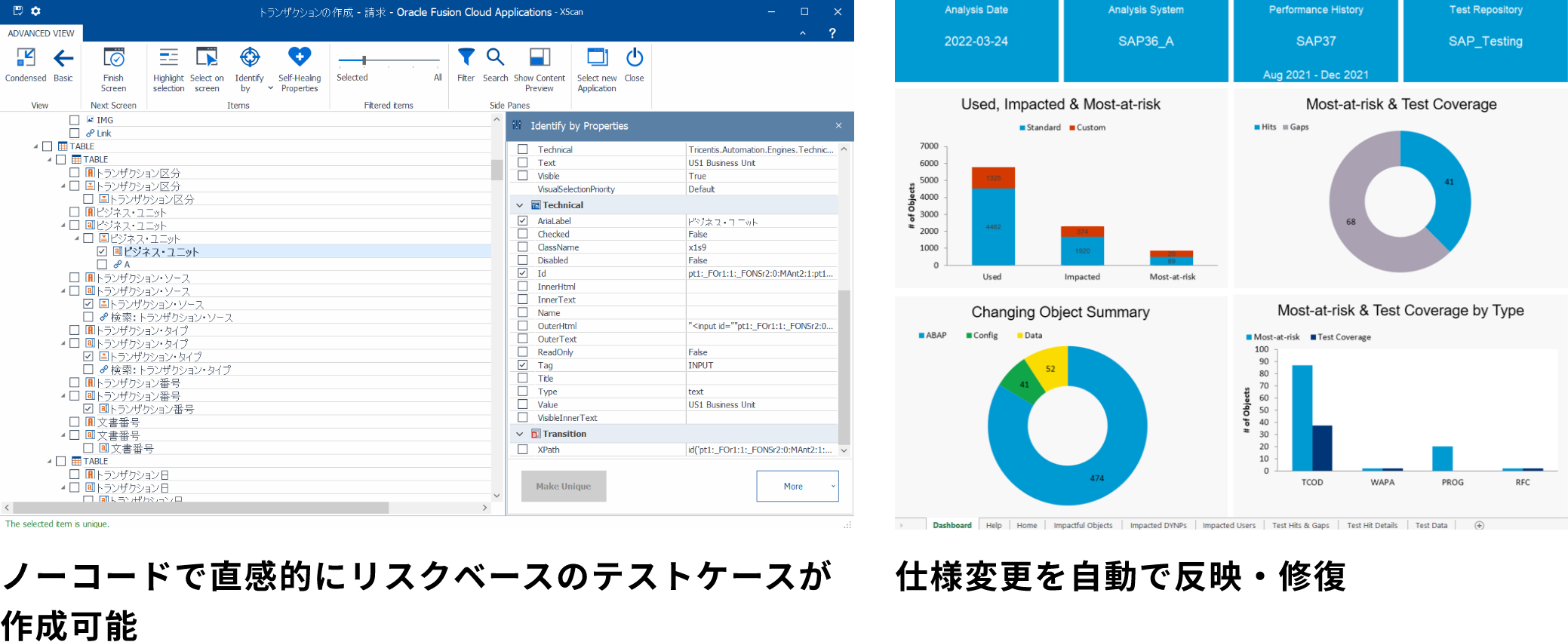This screenshot has width=1568, height=642.
Task: Click the Close power icon
Action: pyautogui.click(x=635, y=57)
